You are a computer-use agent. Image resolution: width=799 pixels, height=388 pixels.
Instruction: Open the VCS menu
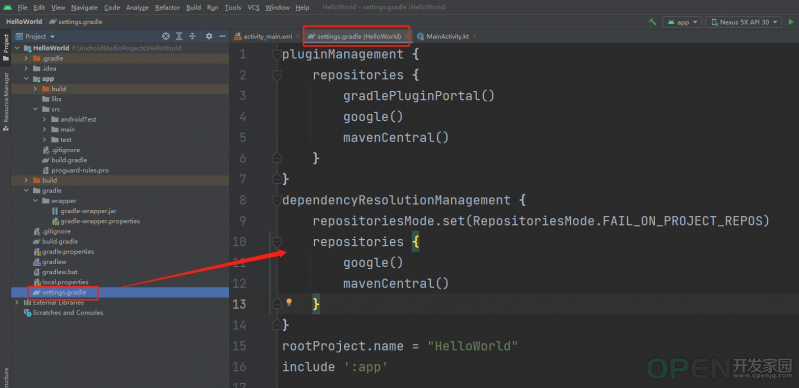coord(253,8)
